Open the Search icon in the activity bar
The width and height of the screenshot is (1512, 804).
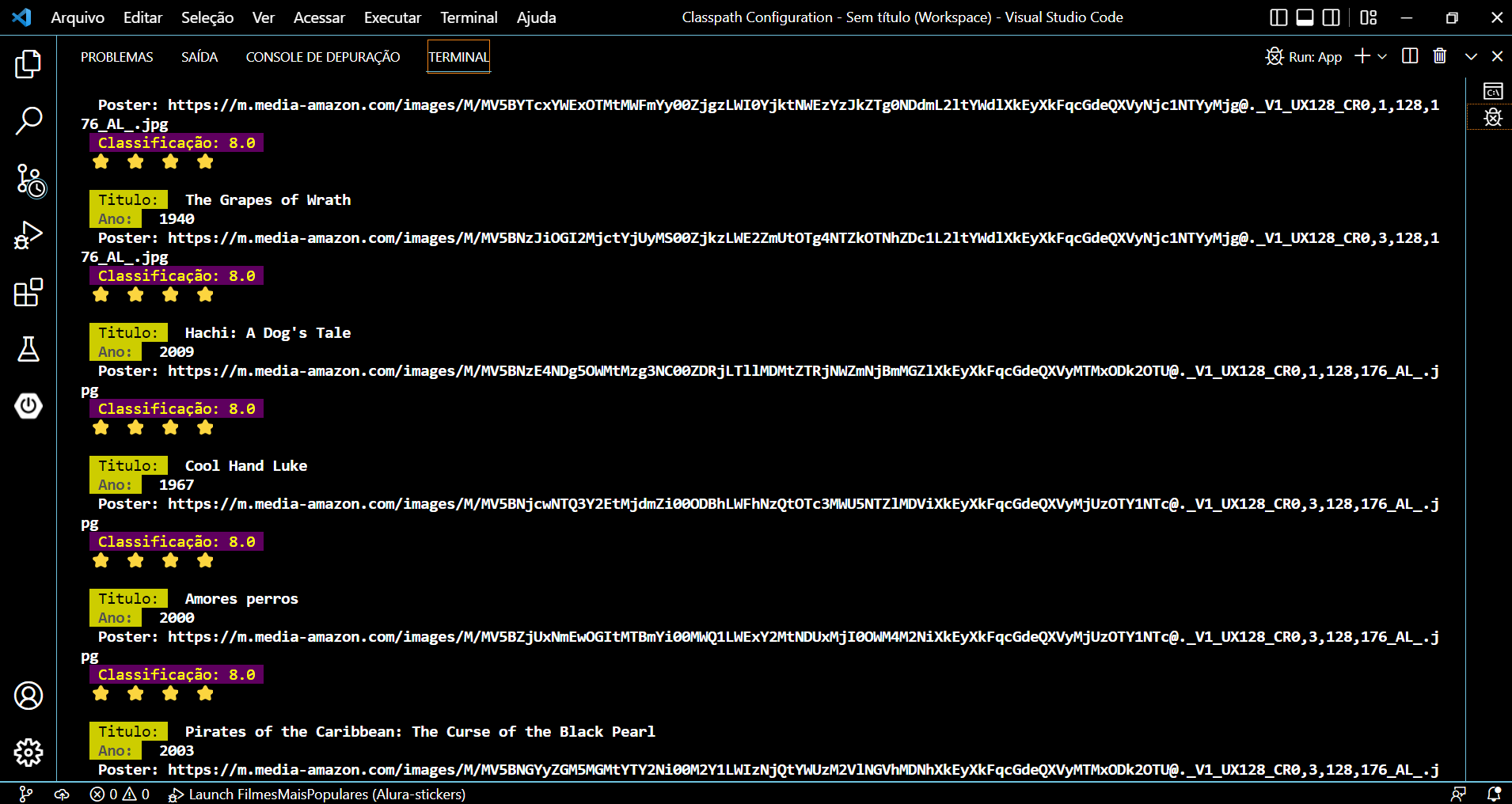(x=28, y=120)
